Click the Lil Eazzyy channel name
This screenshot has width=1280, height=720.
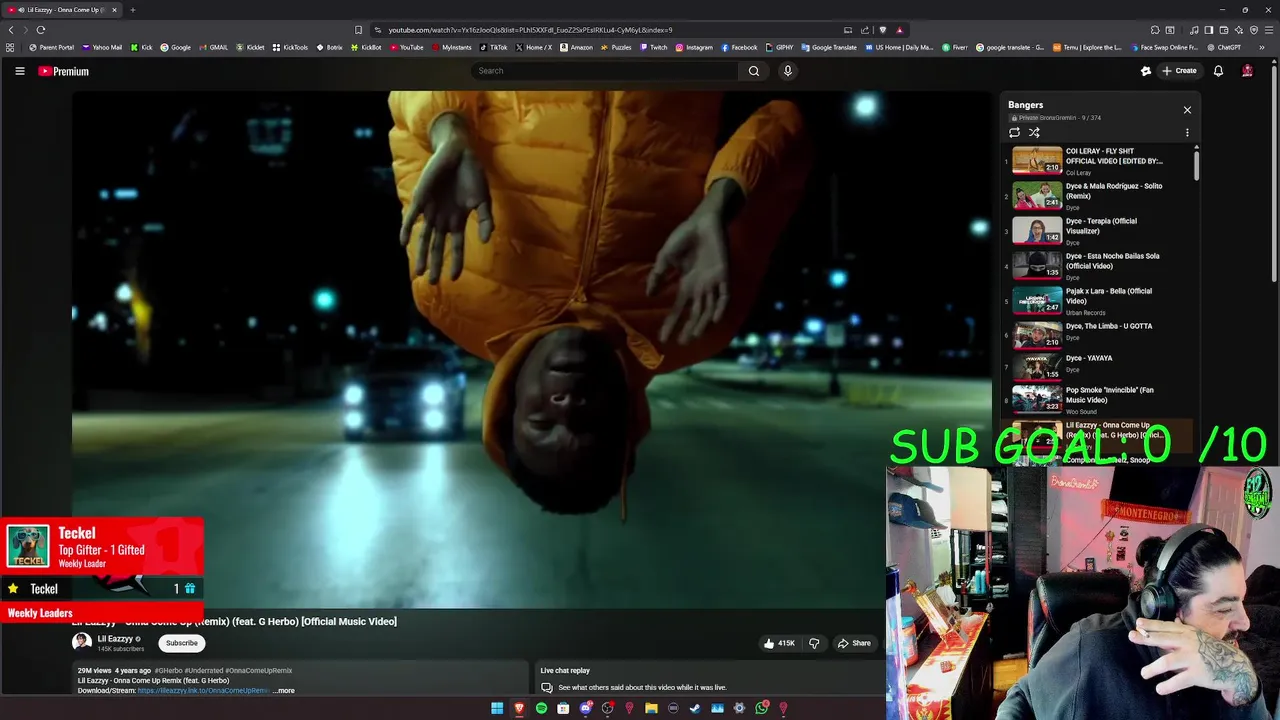(x=115, y=639)
